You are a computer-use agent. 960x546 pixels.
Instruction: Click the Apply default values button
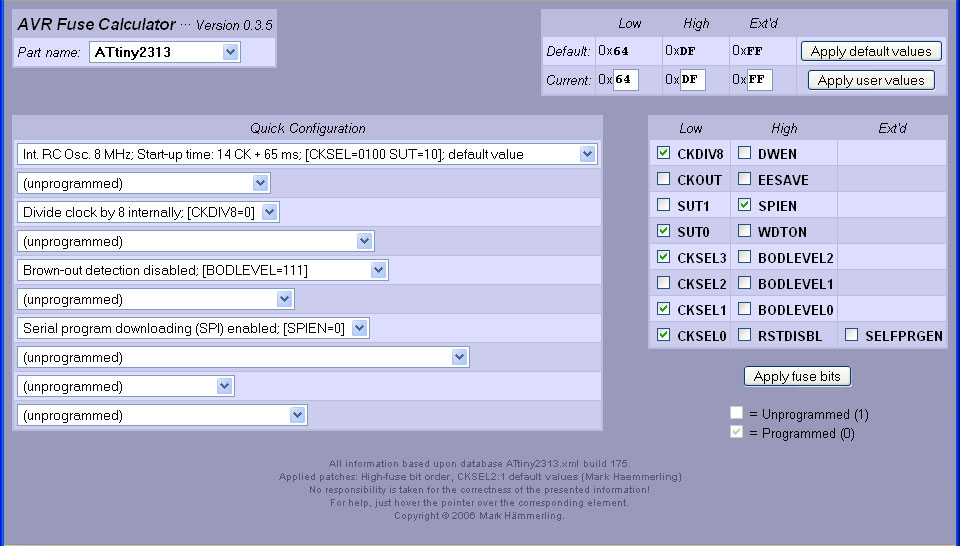pos(871,51)
